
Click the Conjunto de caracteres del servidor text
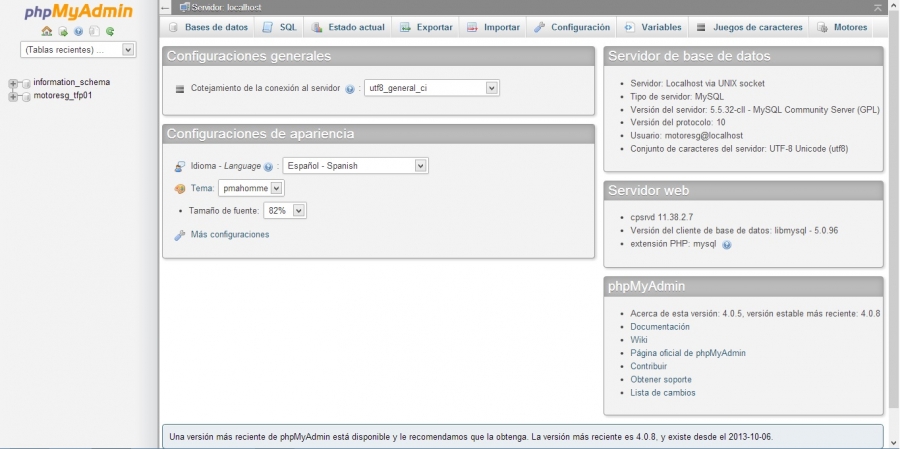click(739, 149)
